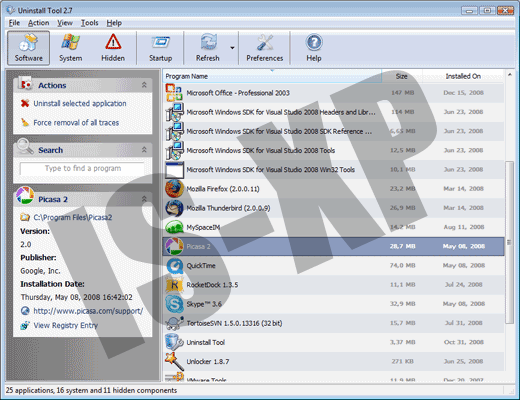Click the Actions panel header icon
The height and width of the screenshot is (400, 520).
[26, 83]
